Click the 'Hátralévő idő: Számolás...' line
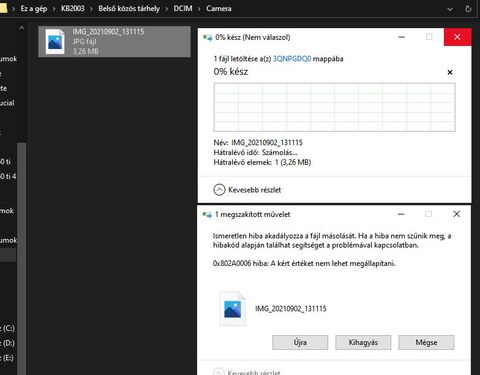Image resolution: width=480 pixels, height=375 pixels. (x=255, y=153)
